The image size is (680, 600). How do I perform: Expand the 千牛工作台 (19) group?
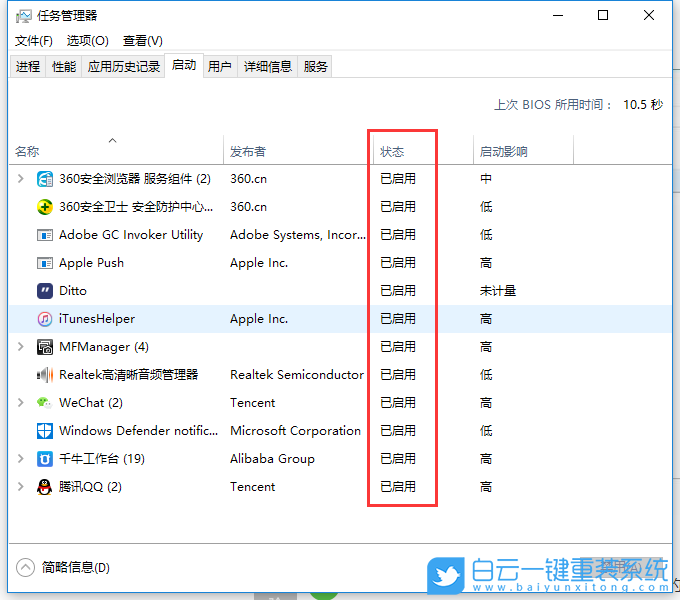(x=20, y=459)
